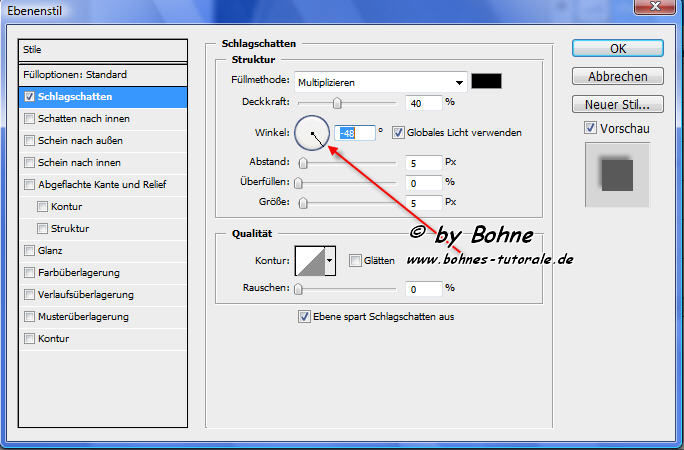Click the style preview thumbnail
The height and width of the screenshot is (450, 684).
[x=617, y=175]
